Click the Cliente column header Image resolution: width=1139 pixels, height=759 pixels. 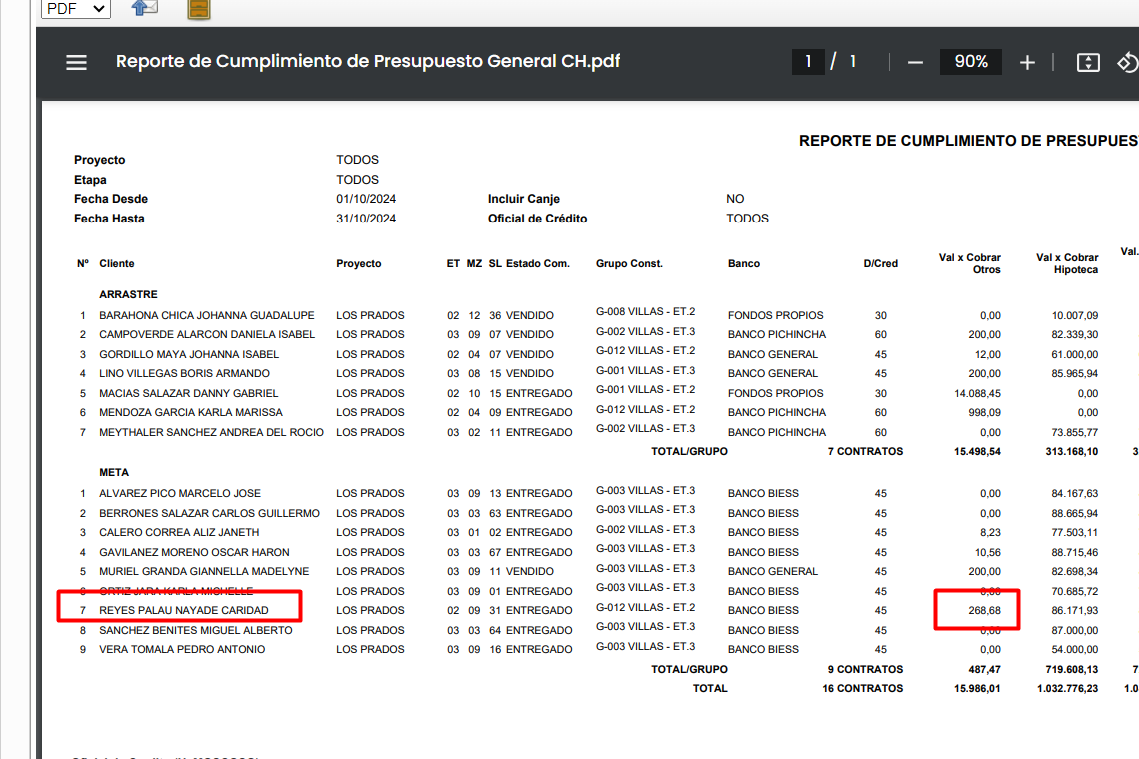click(116, 264)
